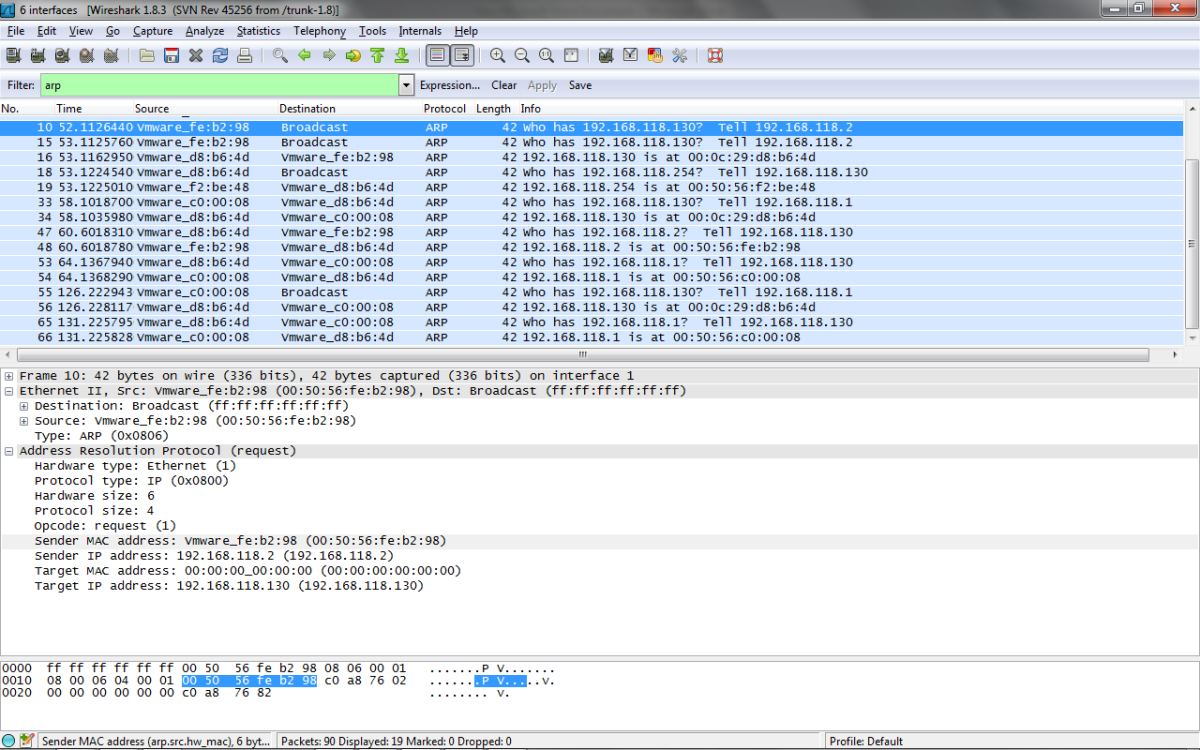Reload the capture file icon
The image size is (1200, 750).
220,56
